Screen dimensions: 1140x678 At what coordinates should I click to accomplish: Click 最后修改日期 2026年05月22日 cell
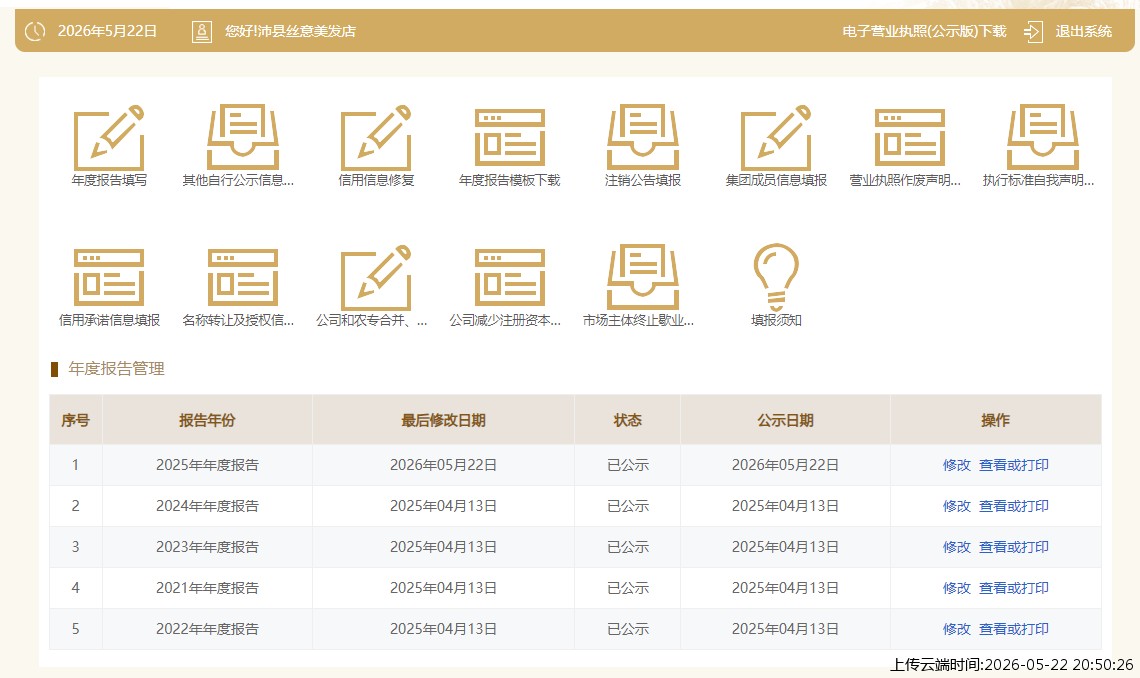pyautogui.click(x=443, y=465)
